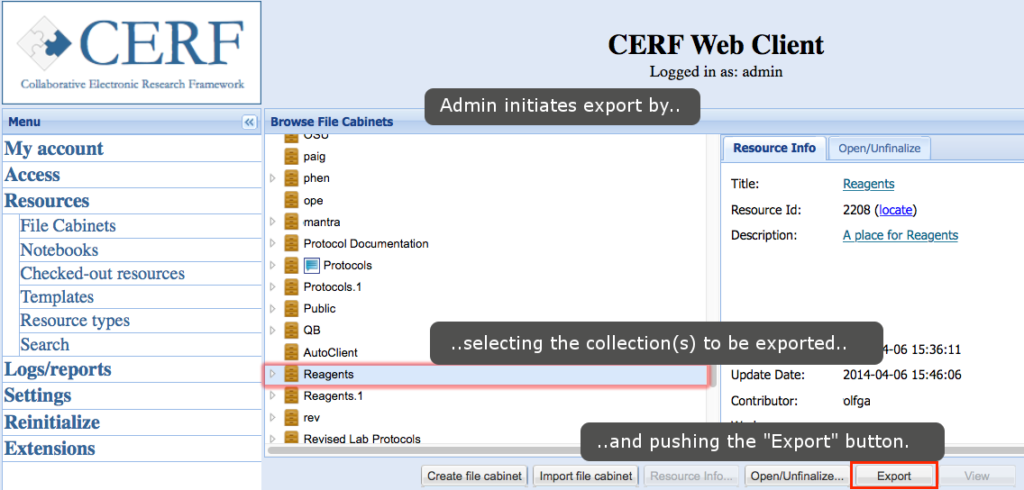The width and height of the screenshot is (1024, 490).
Task: Open Resource types in menu
Action: click(75, 321)
